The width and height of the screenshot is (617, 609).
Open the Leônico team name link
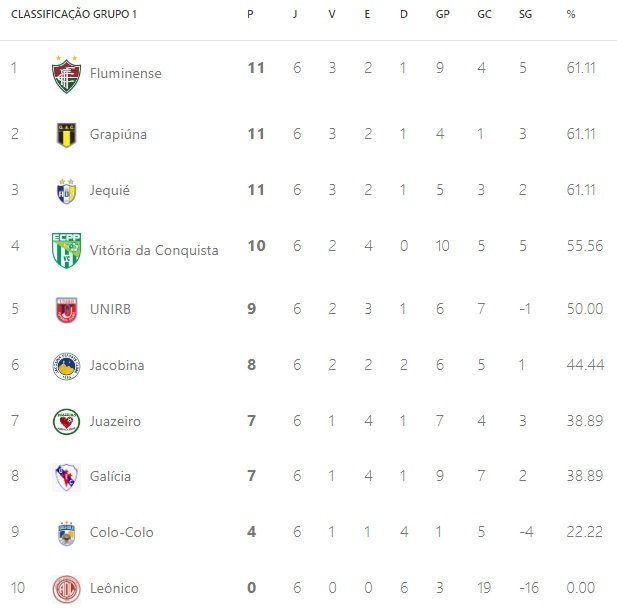(x=114, y=588)
